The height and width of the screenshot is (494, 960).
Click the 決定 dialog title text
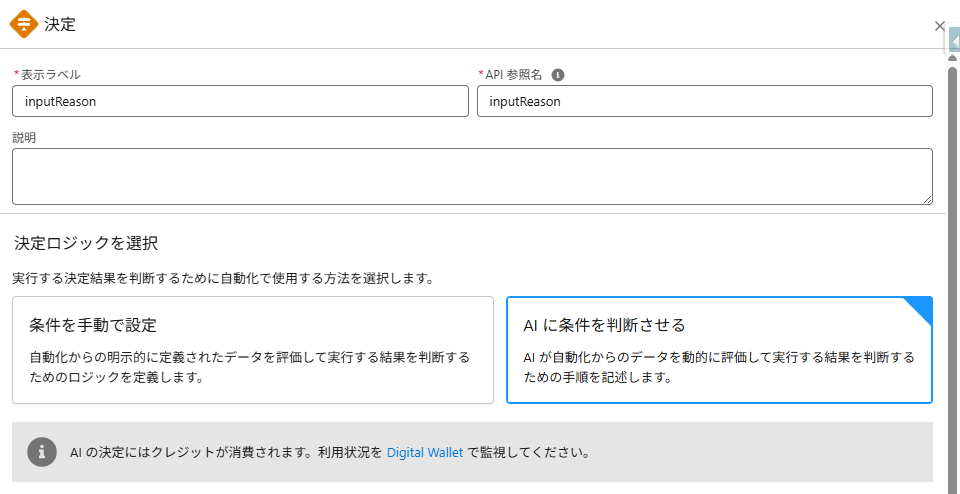(x=60, y=25)
